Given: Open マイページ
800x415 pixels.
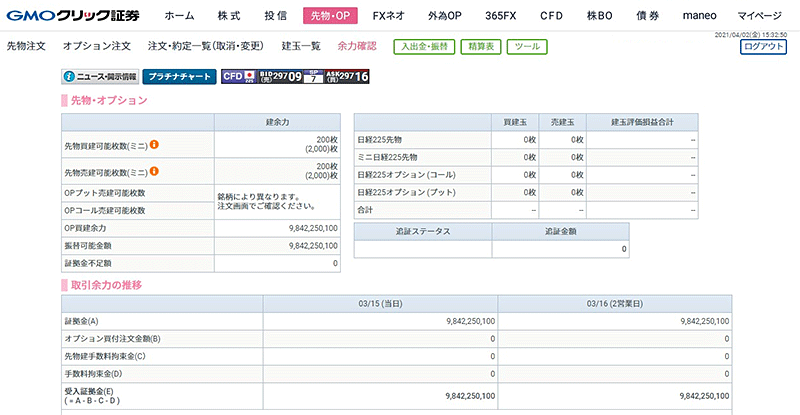Looking at the screenshot, I should 761,16.
